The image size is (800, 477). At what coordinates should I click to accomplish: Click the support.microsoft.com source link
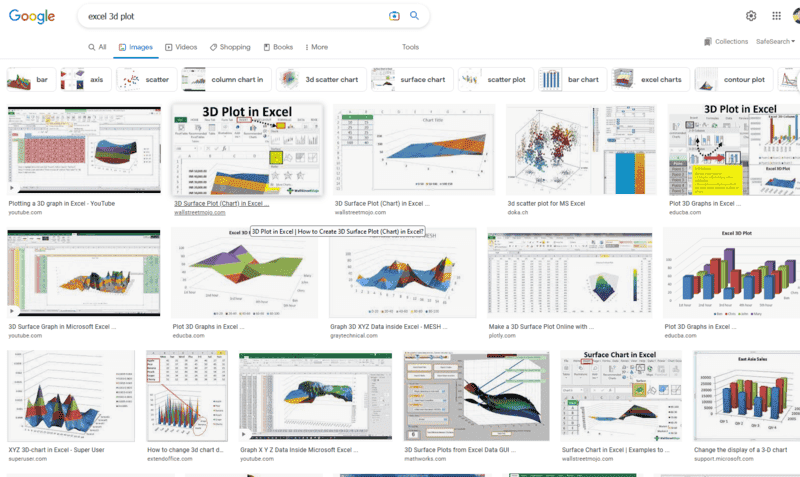[724, 459]
